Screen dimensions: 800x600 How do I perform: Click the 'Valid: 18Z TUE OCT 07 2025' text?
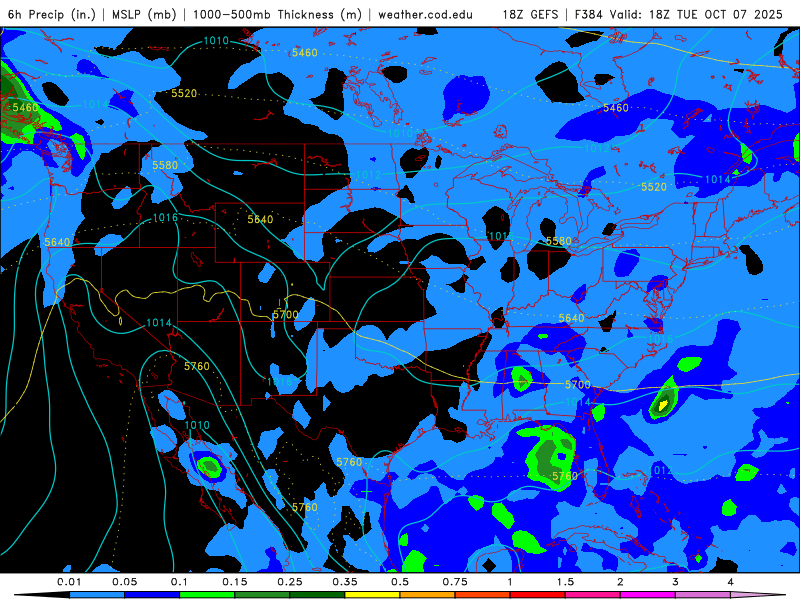(x=696, y=14)
